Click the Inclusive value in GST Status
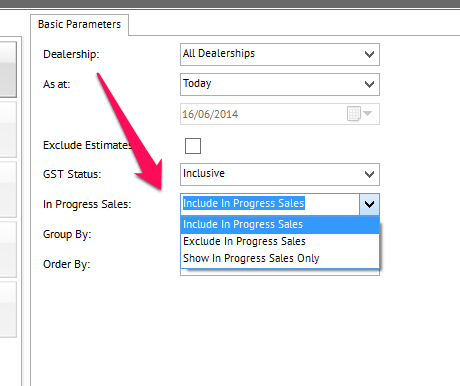The height and width of the screenshot is (386, 460). pos(204,173)
